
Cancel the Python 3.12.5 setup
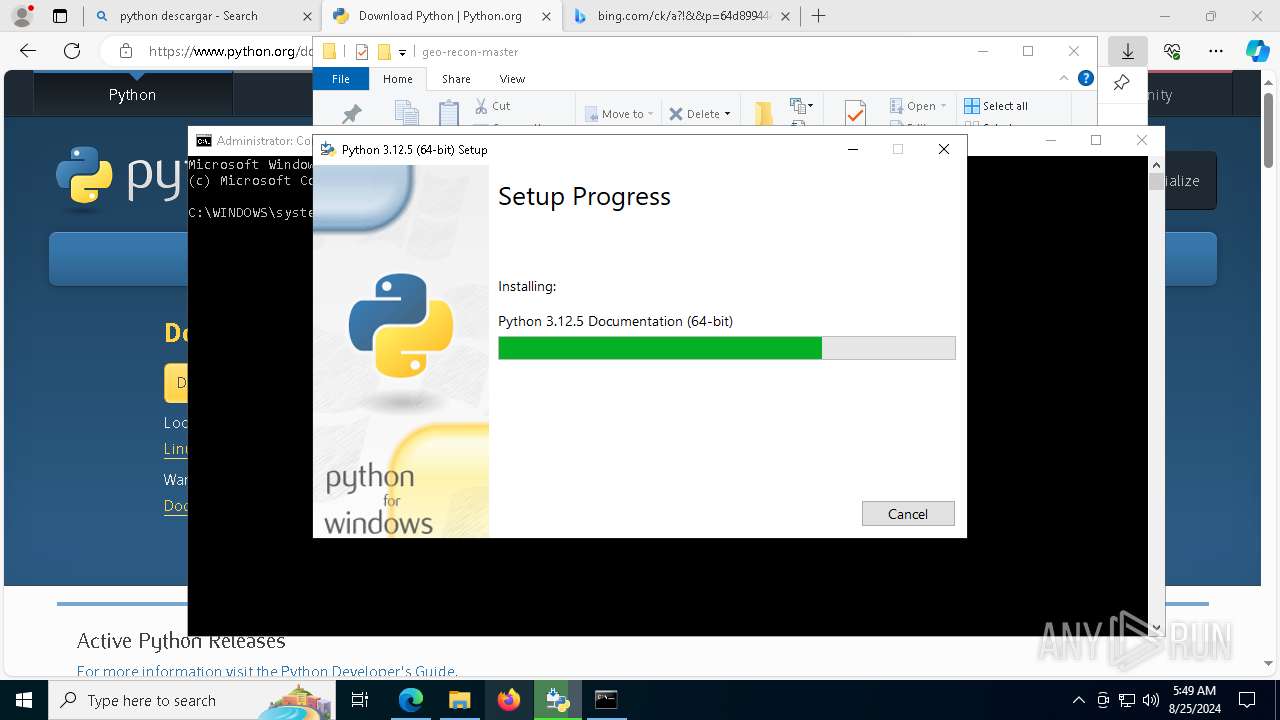(x=908, y=513)
